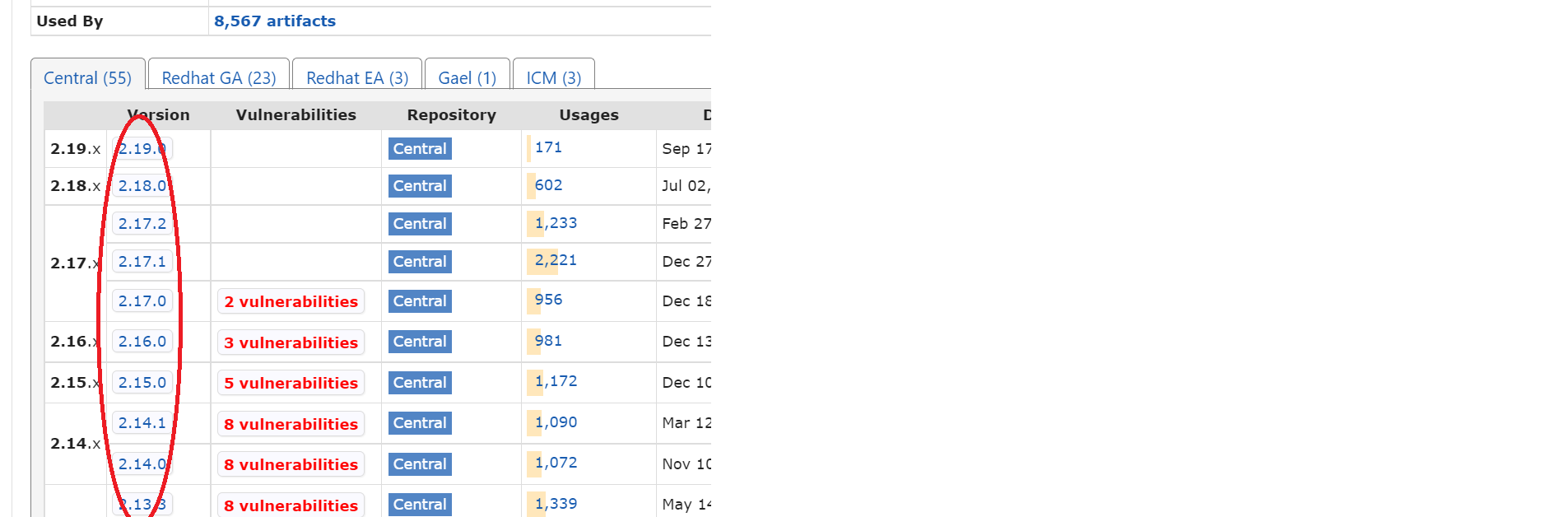This screenshot has width=1568, height=517.
Task: Open the 1,233 usages link for 2.17.2
Action: (x=555, y=222)
